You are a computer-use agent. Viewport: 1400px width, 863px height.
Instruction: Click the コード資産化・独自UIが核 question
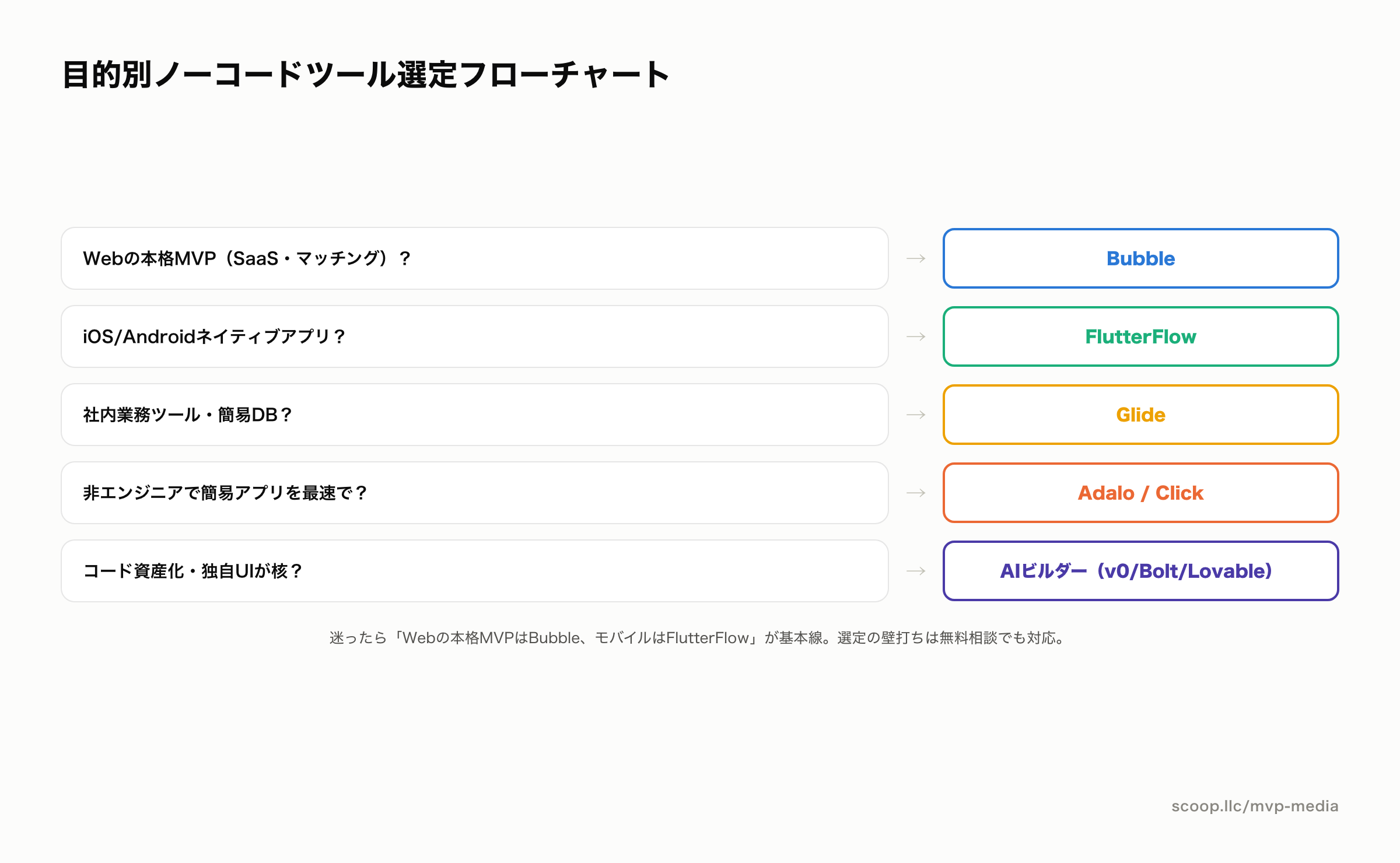pos(475,571)
